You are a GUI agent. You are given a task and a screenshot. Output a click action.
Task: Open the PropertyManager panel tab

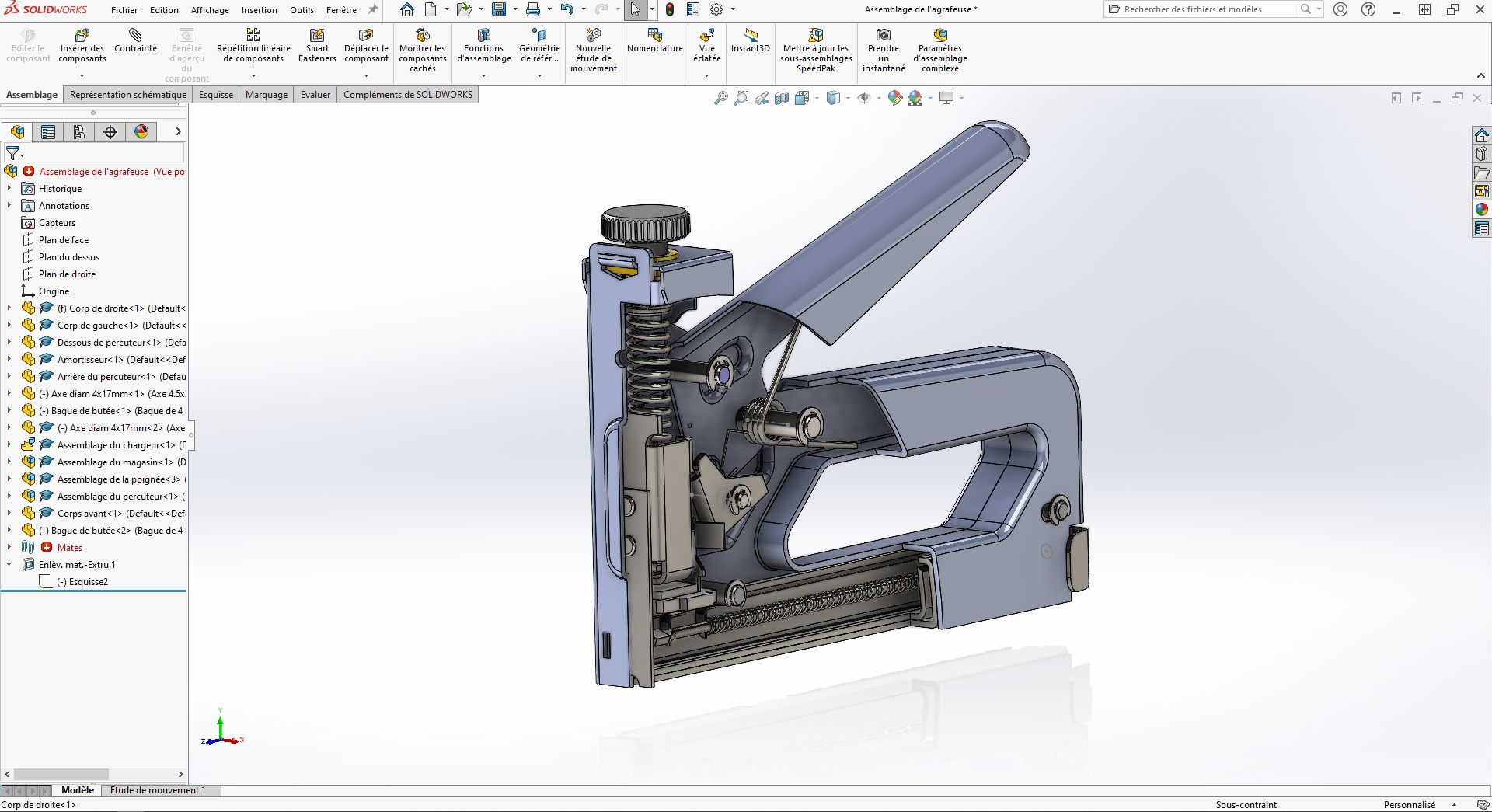(x=48, y=132)
